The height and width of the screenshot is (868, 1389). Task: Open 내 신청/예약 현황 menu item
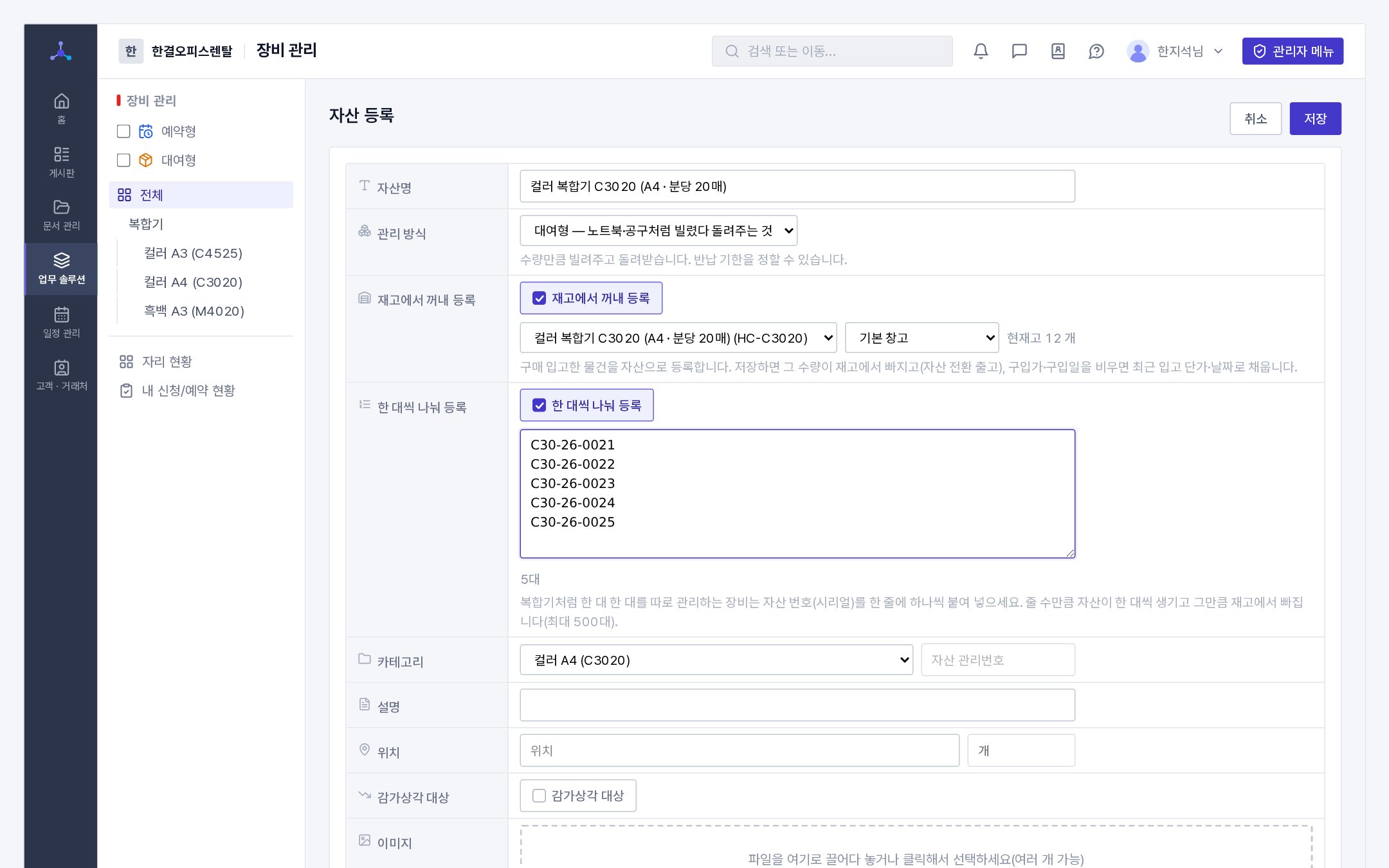click(201, 391)
